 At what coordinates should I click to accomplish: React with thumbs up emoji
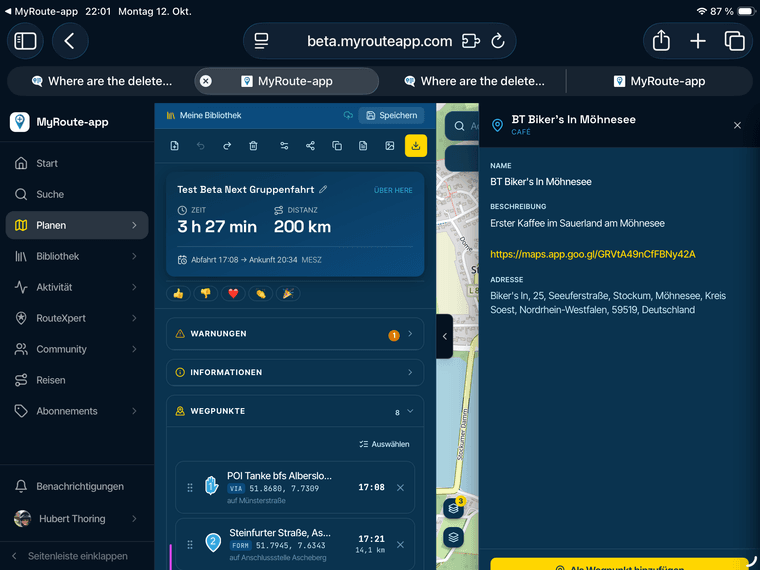pos(178,293)
